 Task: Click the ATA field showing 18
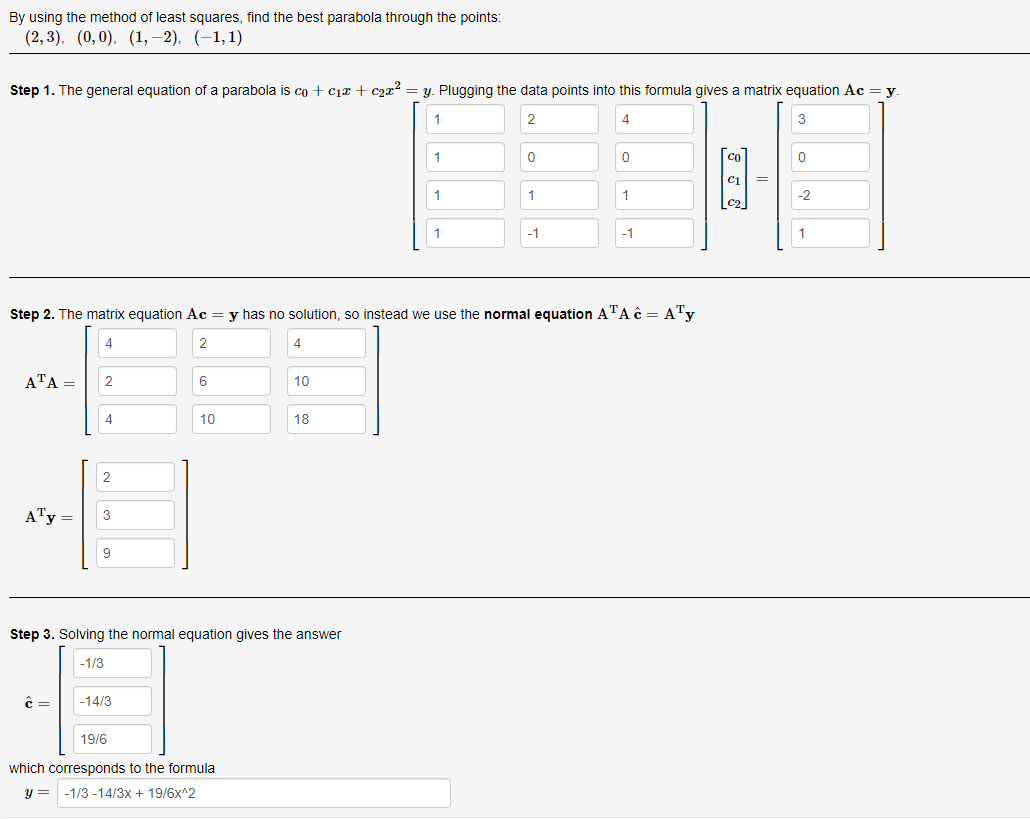tap(325, 418)
